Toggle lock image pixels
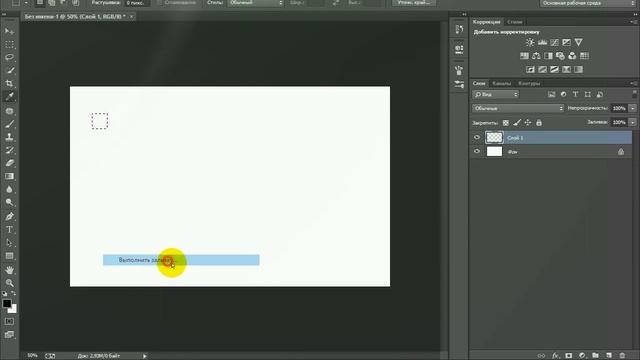 [x=517, y=122]
